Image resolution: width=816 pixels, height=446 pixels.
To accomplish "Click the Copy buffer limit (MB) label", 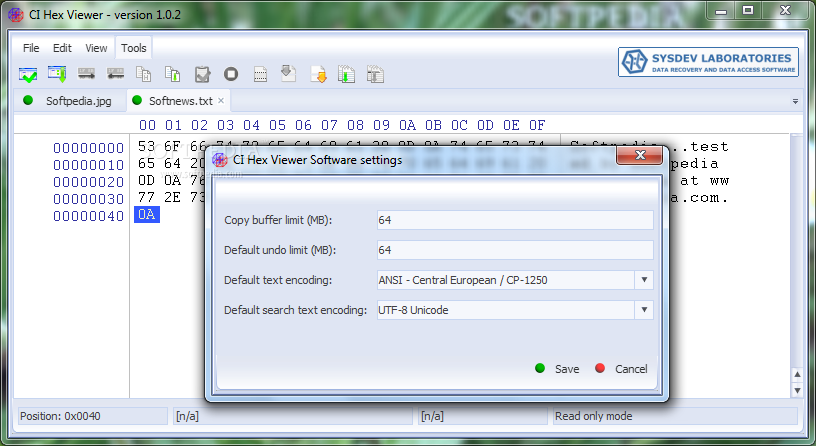I will point(278,220).
